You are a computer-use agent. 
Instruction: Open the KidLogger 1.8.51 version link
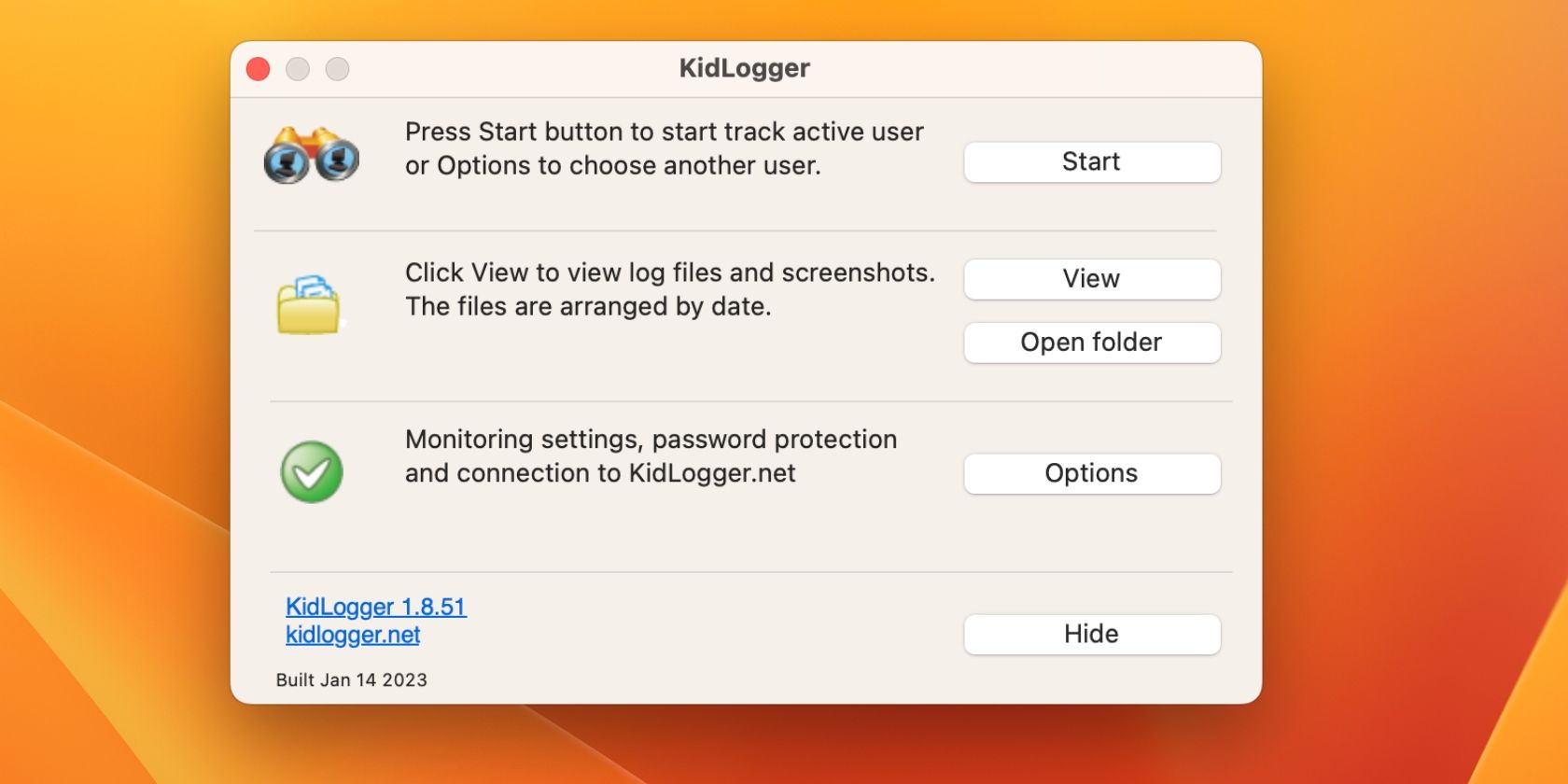376,607
